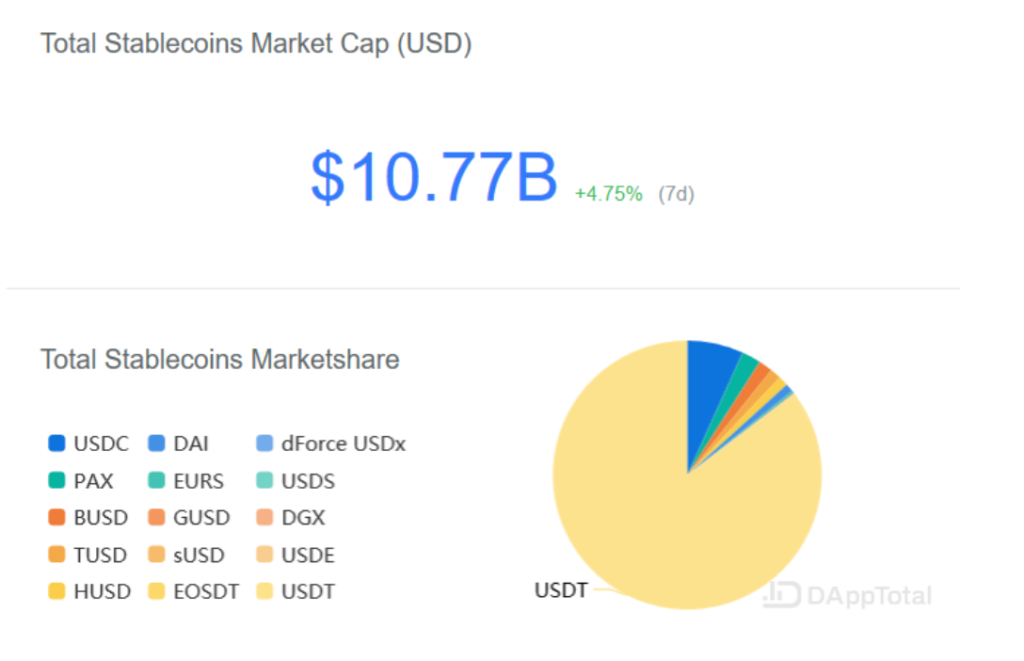
Task: Select the USDS legend entry
Action: 296,481
